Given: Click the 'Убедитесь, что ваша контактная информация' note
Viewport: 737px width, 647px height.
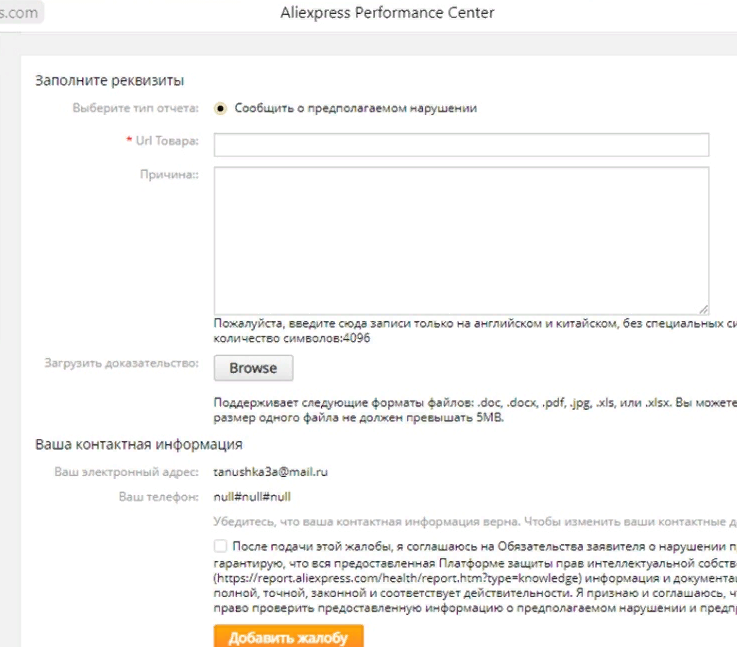Looking at the screenshot, I should point(475,522).
